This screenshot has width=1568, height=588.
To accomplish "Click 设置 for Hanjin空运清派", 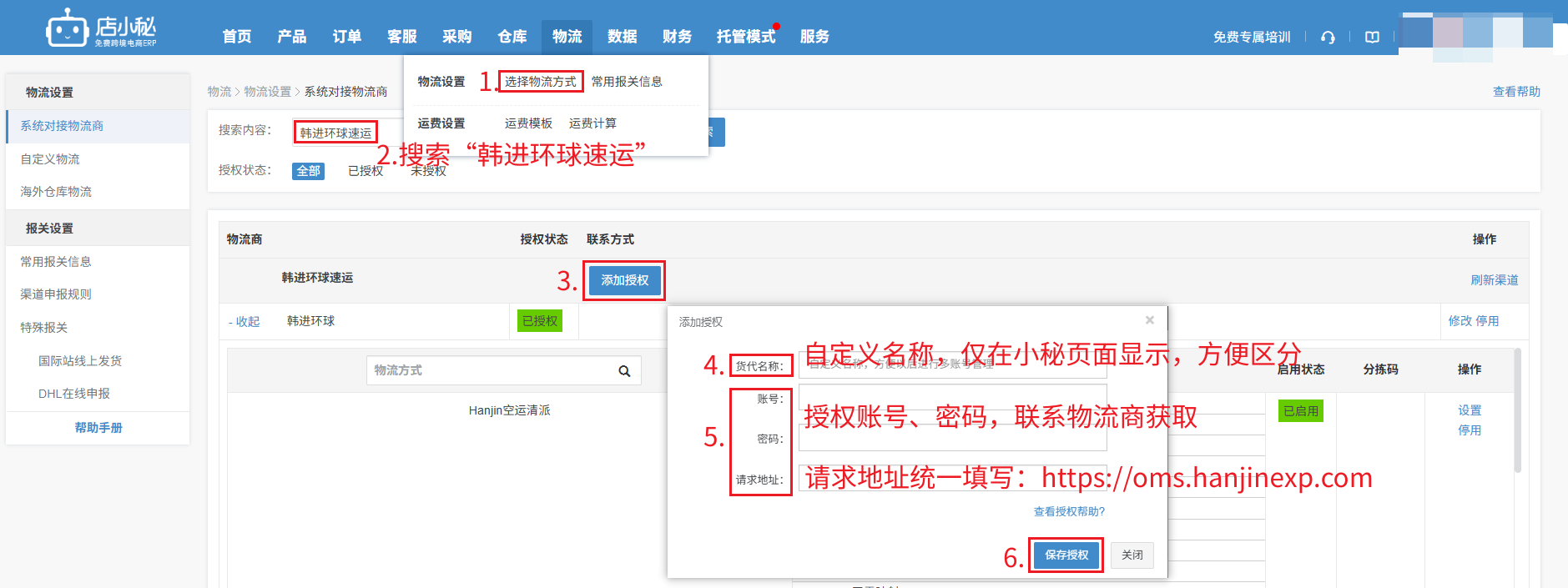I will [1470, 410].
